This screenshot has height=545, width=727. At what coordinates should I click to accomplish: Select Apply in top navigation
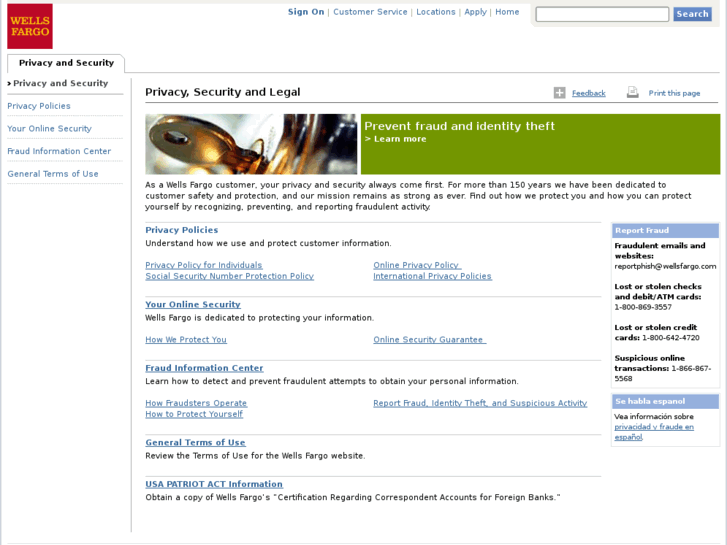pos(476,12)
